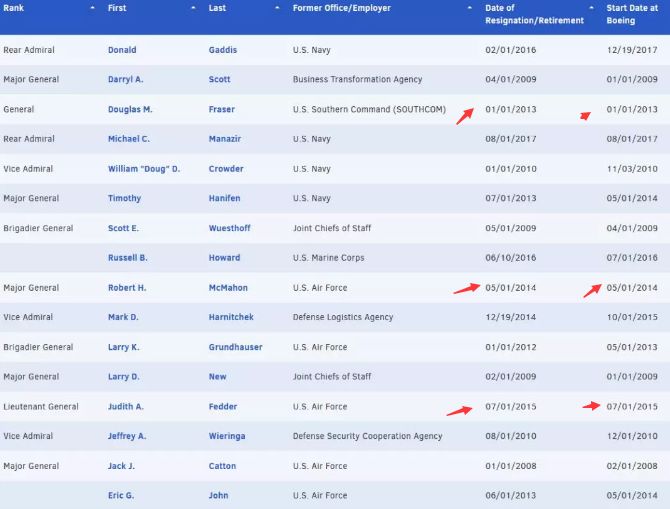
Task: Open the William "Doug" D. link
Action: tap(144, 169)
